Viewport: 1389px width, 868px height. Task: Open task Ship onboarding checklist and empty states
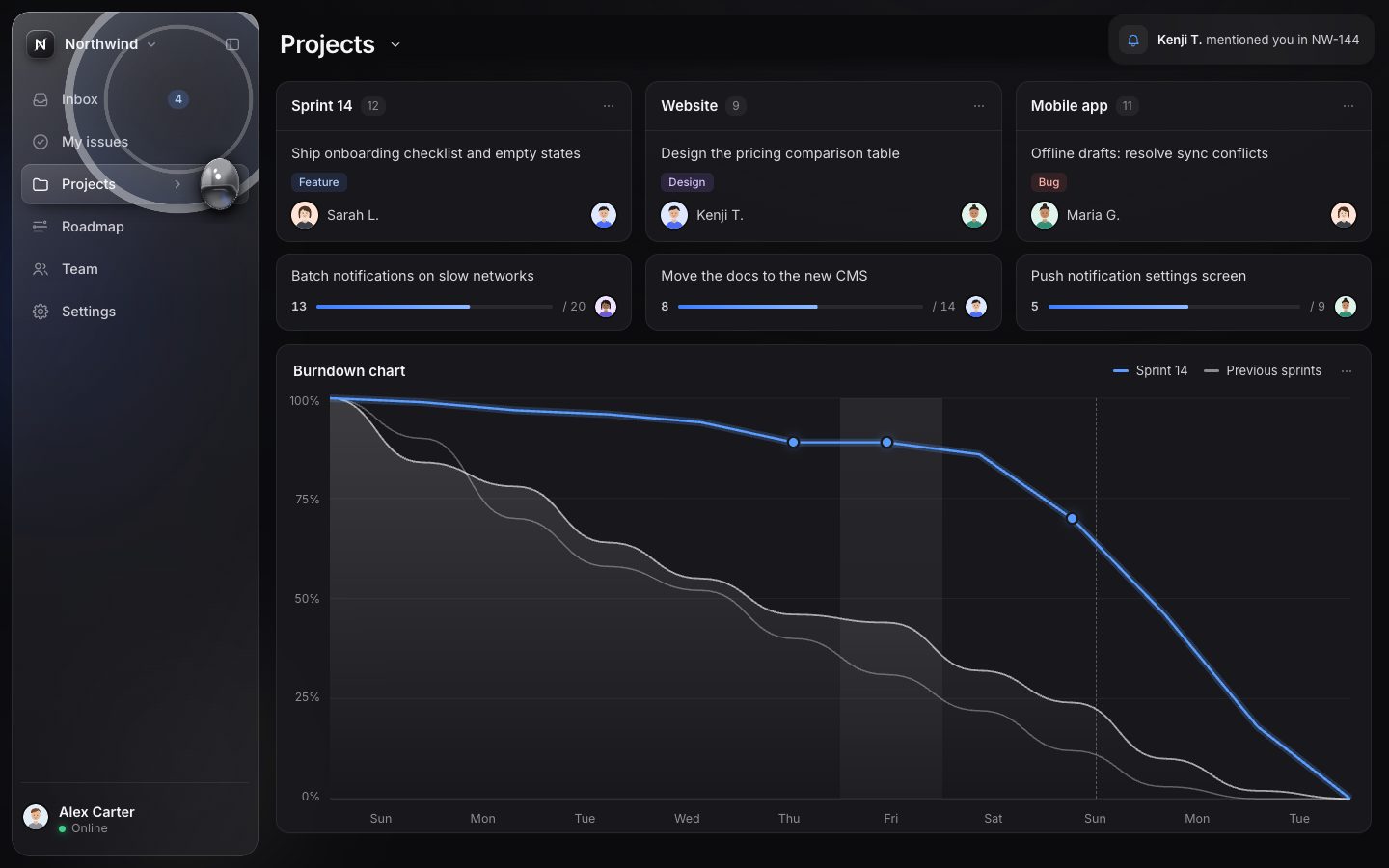click(x=436, y=153)
